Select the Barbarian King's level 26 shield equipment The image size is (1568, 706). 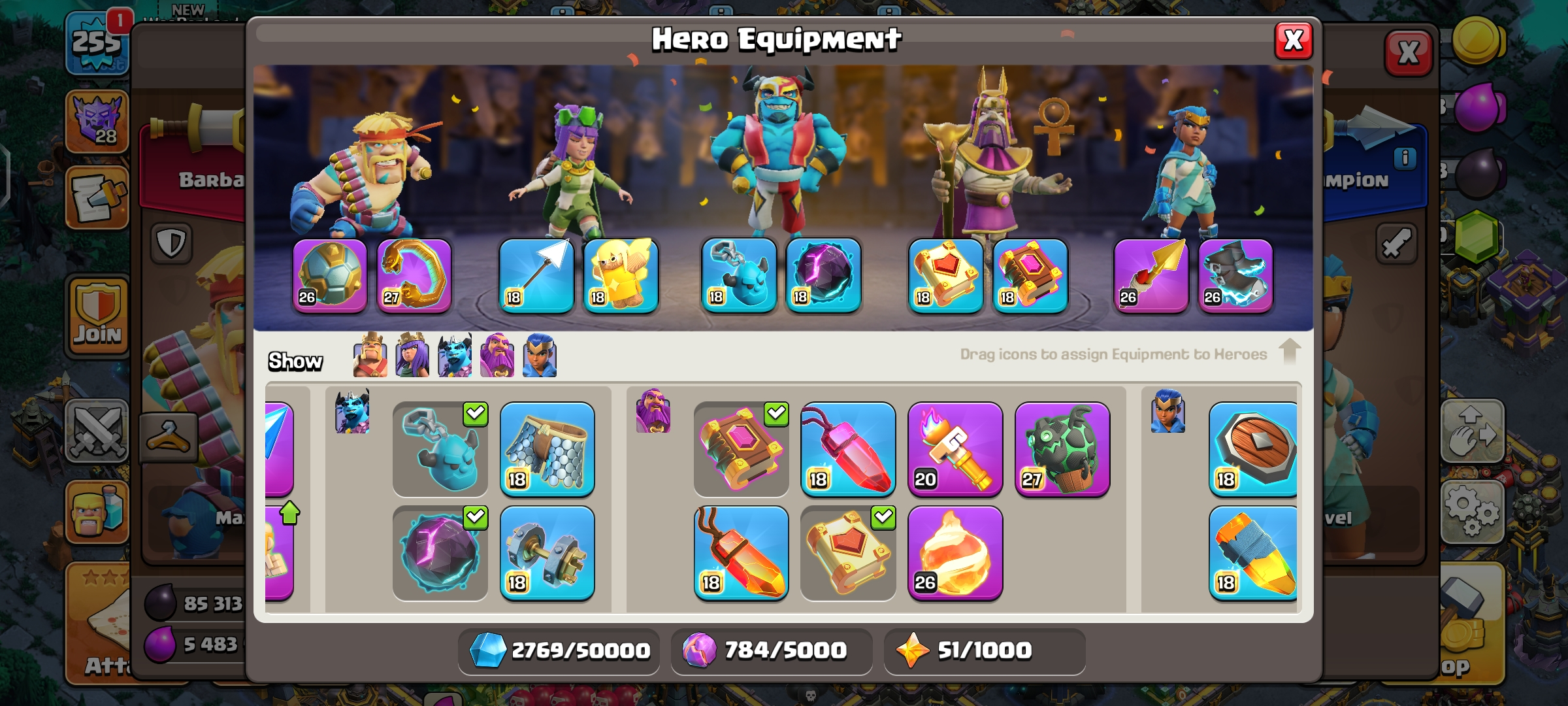[330, 275]
